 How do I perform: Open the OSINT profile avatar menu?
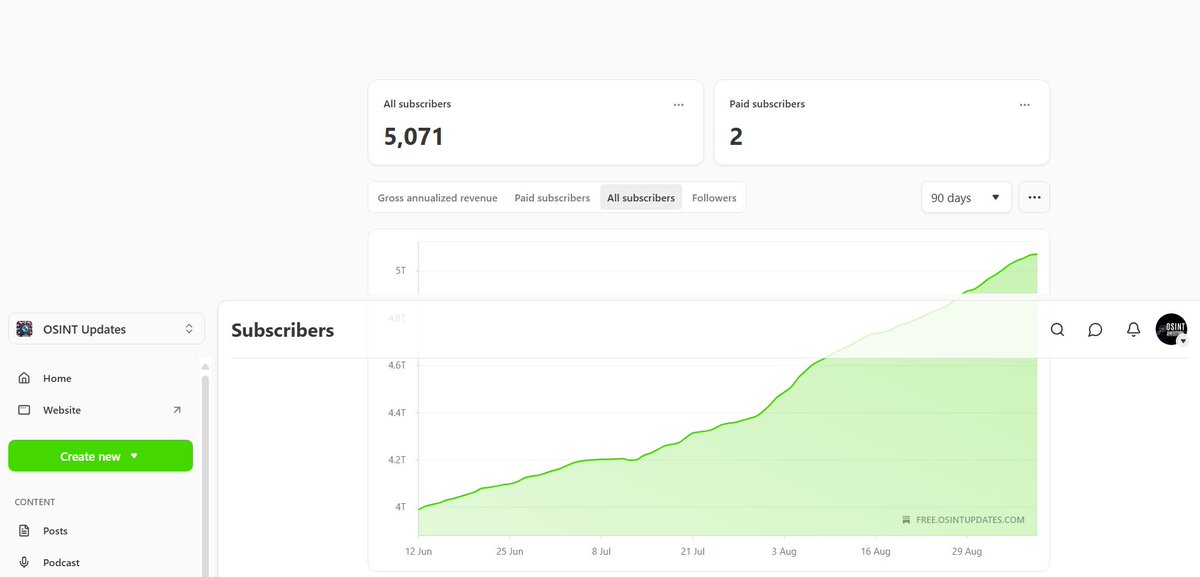1171,329
